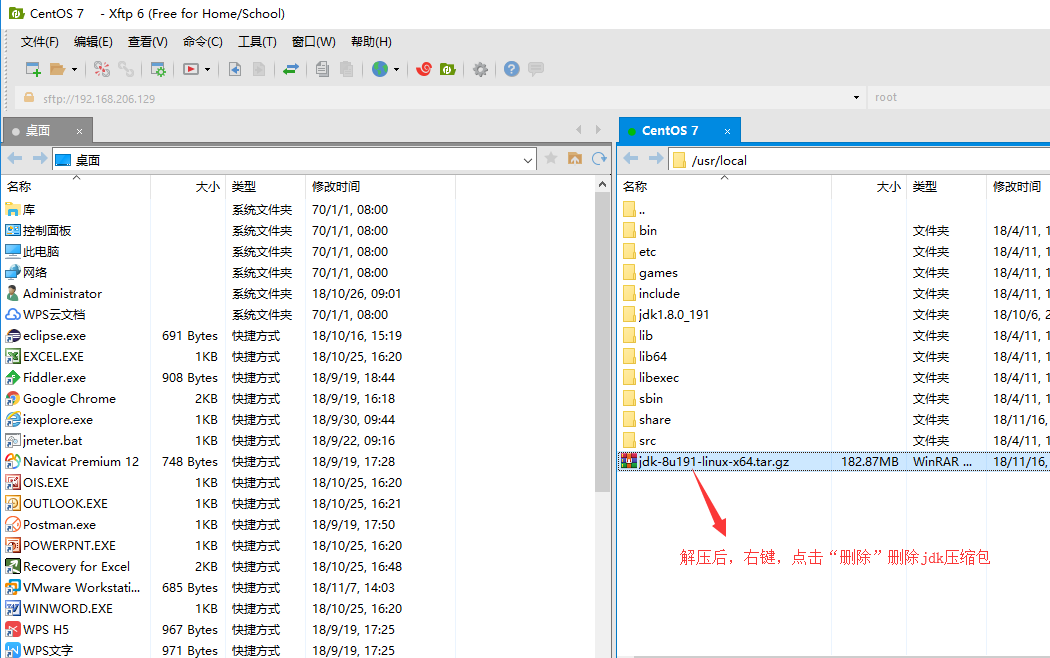The width and height of the screenshot is (1050, 658).
Task: Refresh the local pane
Action: point(599,158)
